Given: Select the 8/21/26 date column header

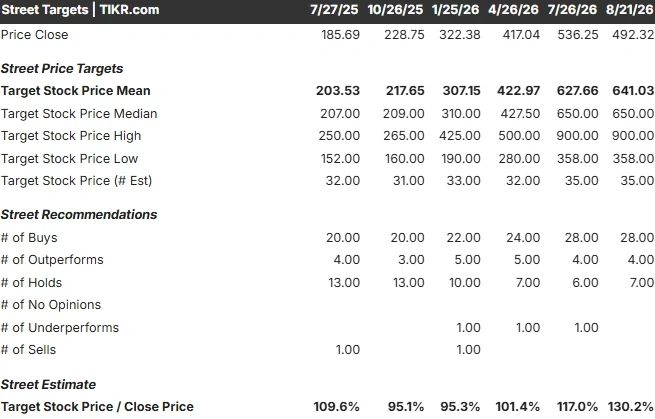Looking at the screenshot, I should pyautogui.click(x=630, y=10).
